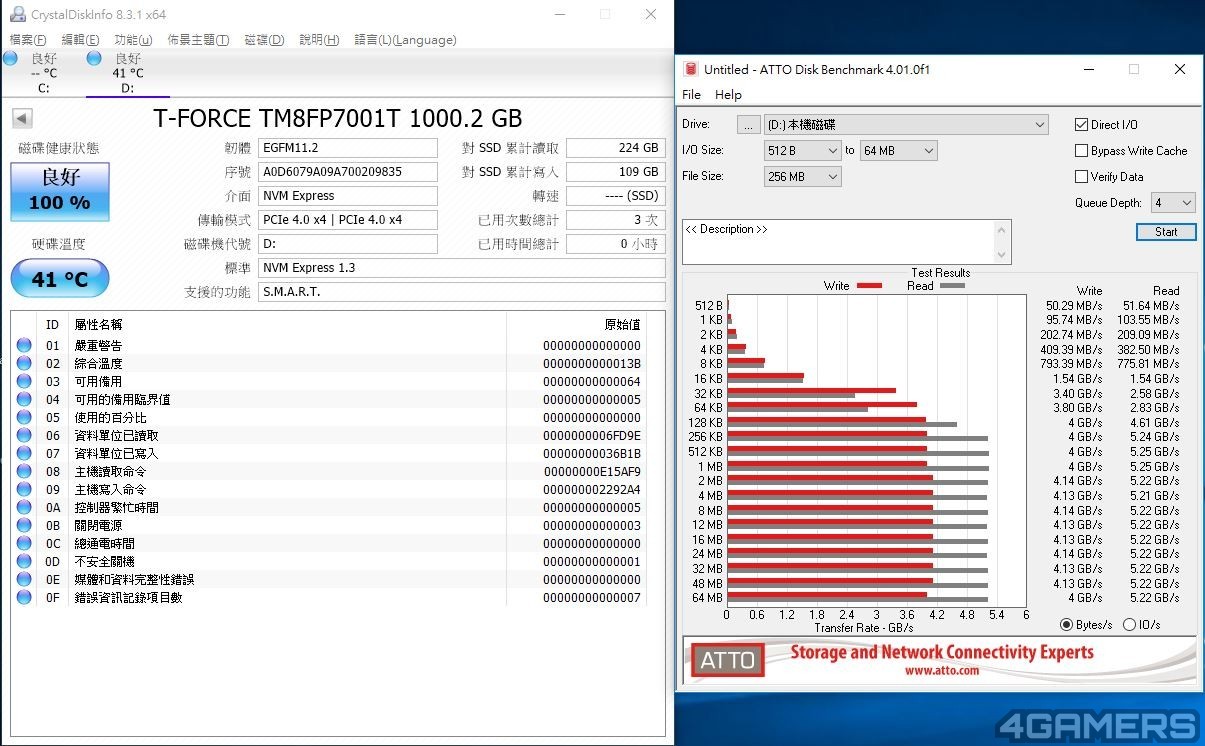The image size is (1205, 746).
Task: Click status orb for attribute 0A 控制器繁忙時間
Action: coord(24,508)
